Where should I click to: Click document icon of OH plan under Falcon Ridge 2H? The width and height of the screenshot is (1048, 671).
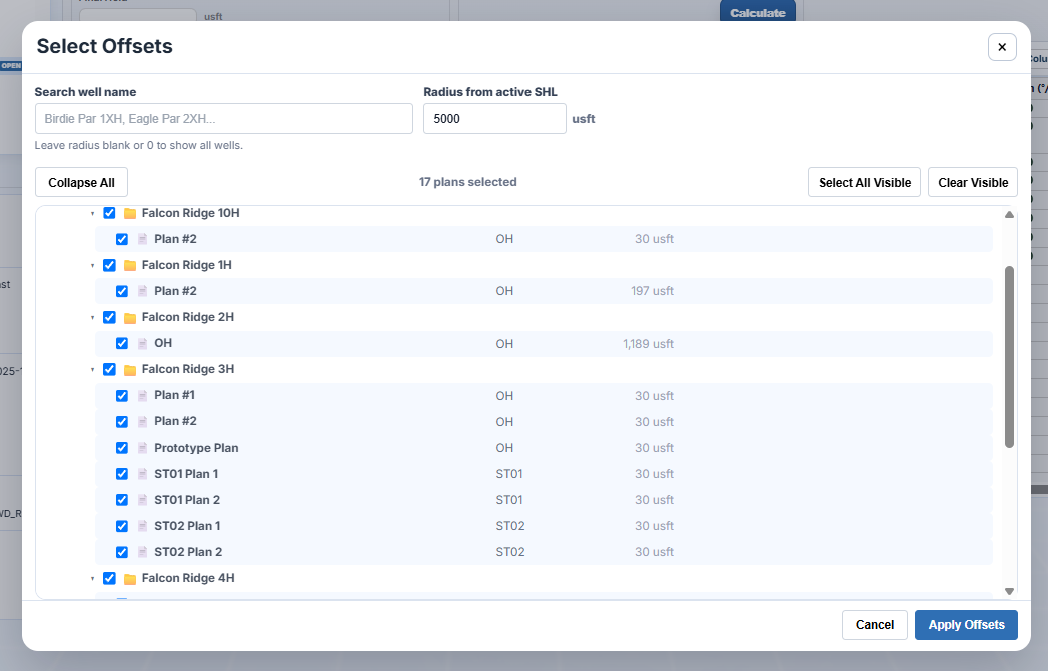[x=142, y=344]
